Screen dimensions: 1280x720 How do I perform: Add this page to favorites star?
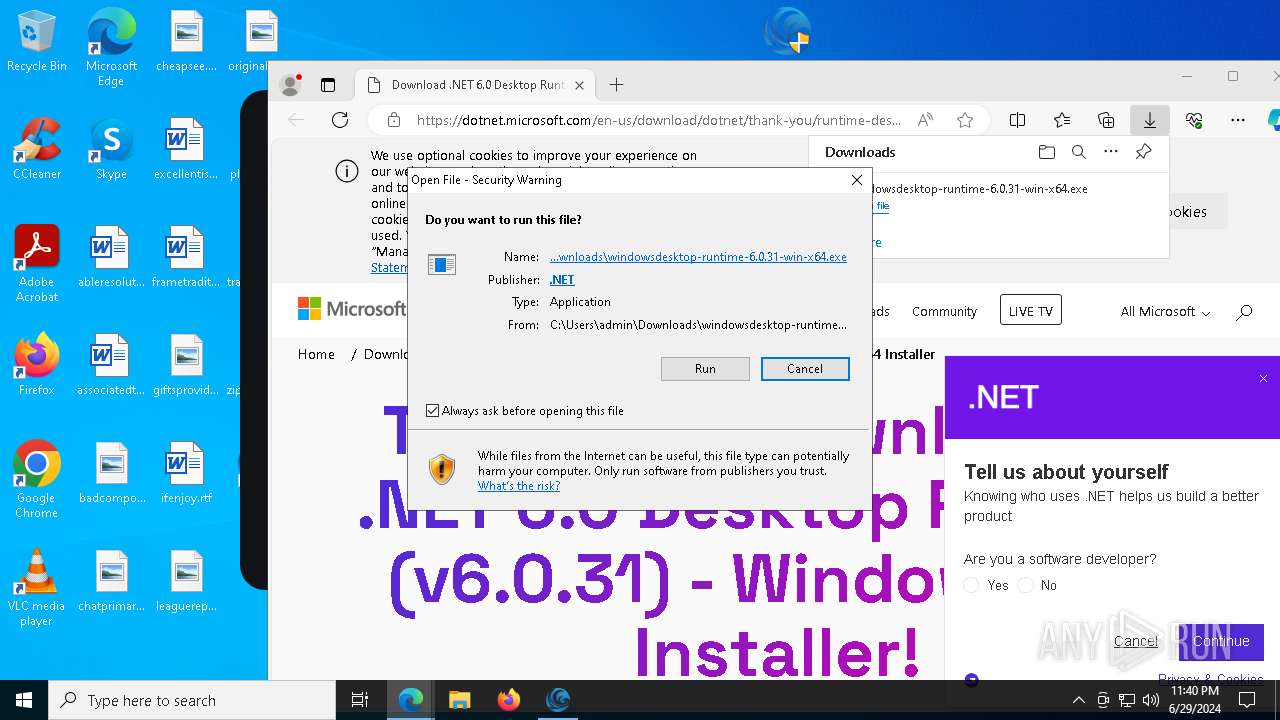[965, 120]
